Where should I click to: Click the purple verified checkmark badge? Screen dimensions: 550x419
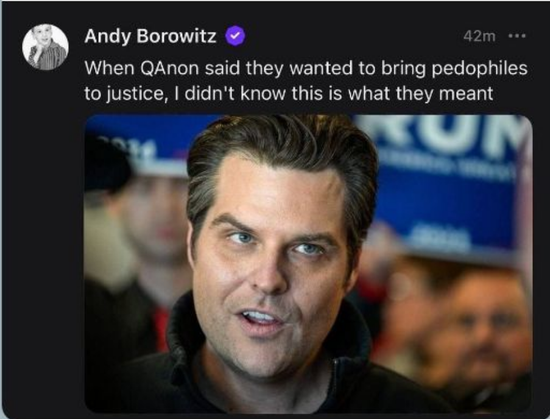(235, 35)
